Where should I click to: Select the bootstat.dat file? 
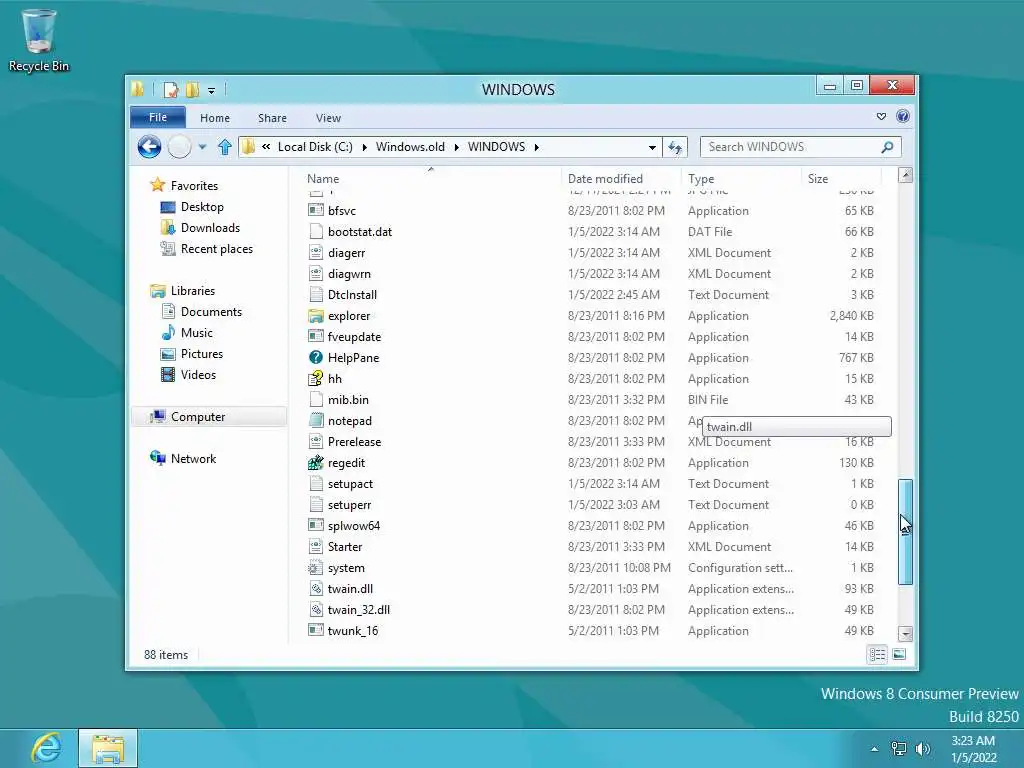tap(360, 232)
